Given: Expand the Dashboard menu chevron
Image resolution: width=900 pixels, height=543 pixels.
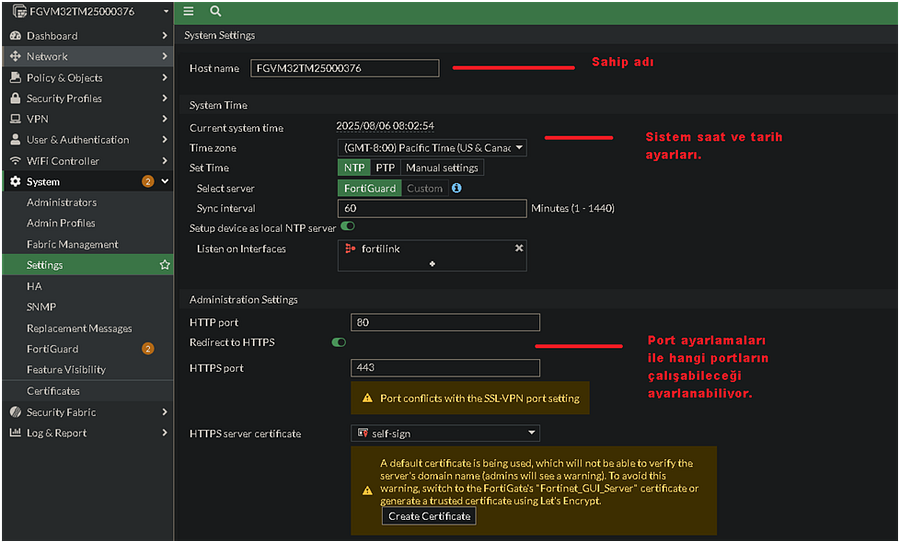Looking at the screenshot, I should point(165,36).
